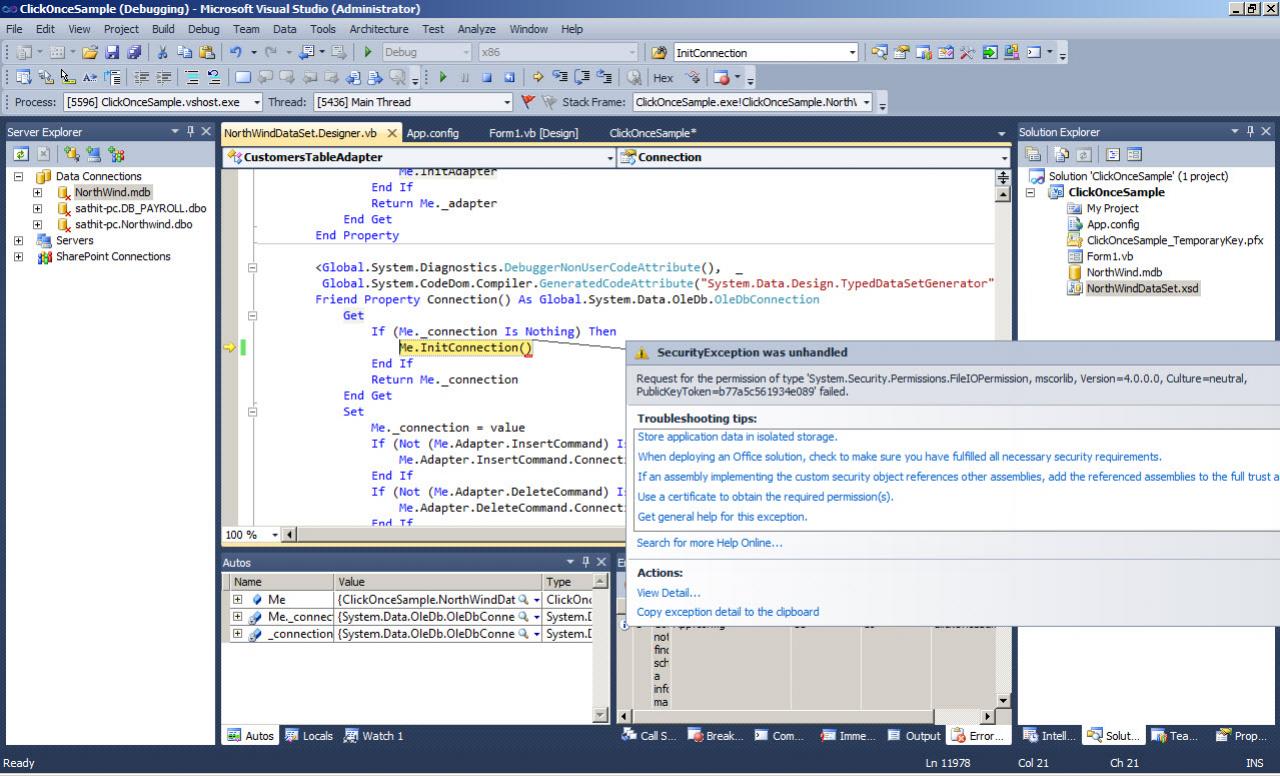Screen dimensions: 1280x776
Task: Expand the Me row in Autos
Action: pyautogui.click(x=238, y=599)
